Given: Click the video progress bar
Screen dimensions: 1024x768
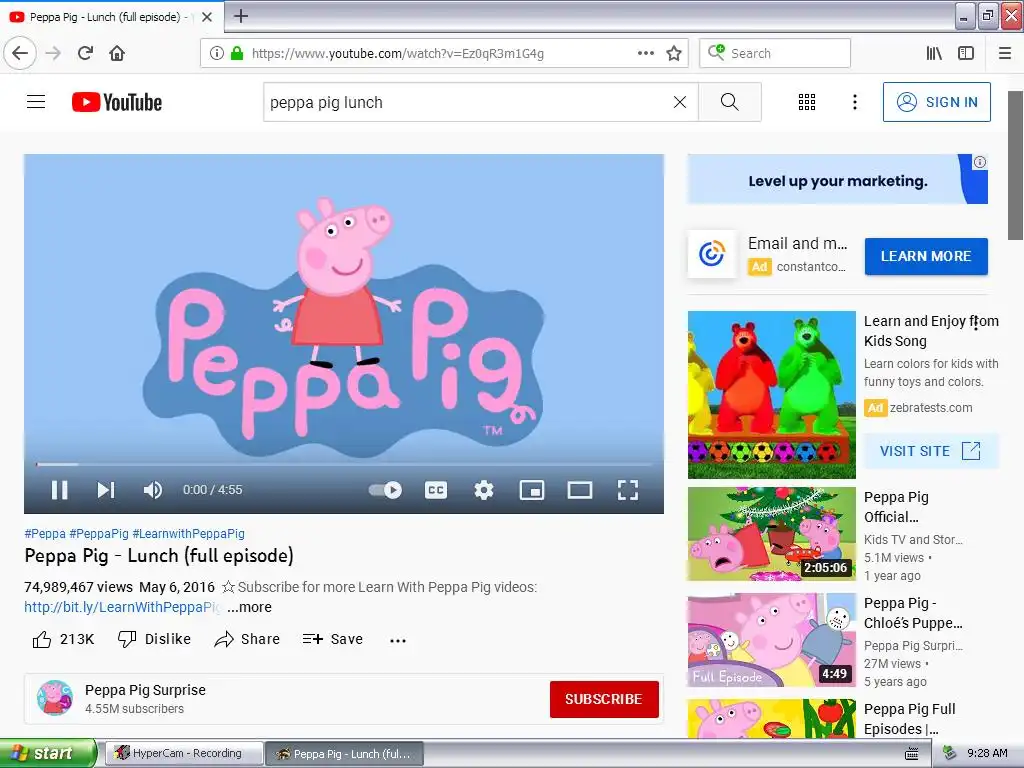Looking at the screenshot, I should point(344,464).
